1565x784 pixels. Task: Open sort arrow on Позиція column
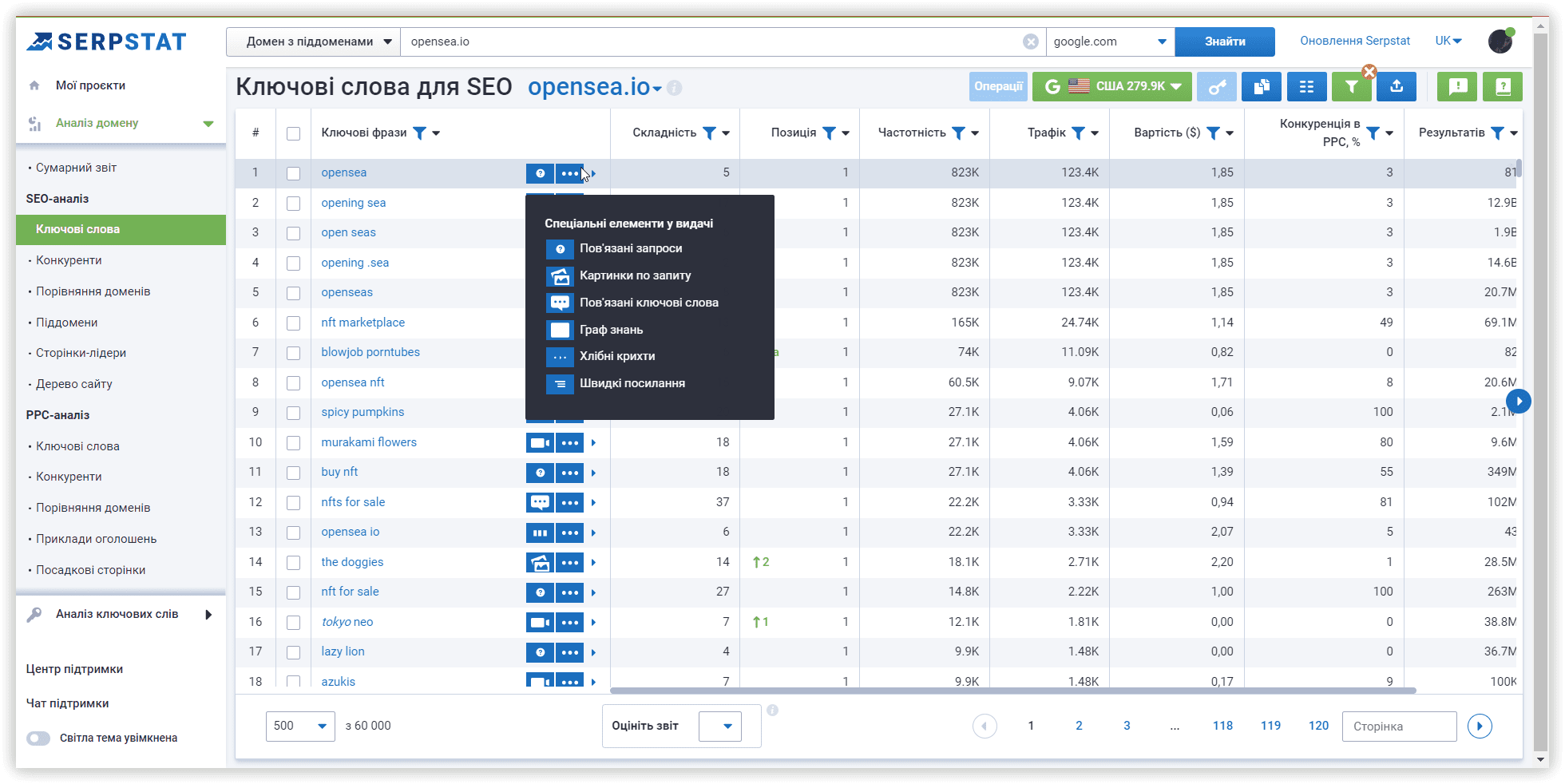[846, 133]
